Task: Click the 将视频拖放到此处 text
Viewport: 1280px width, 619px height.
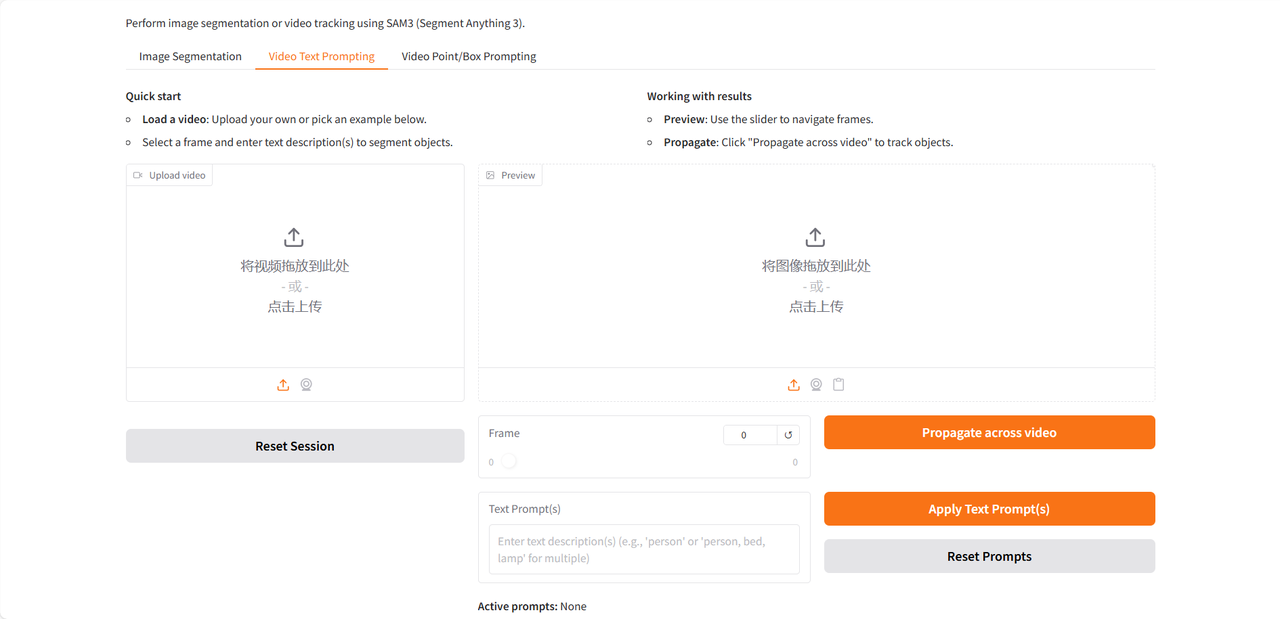Action: (294, 266)
